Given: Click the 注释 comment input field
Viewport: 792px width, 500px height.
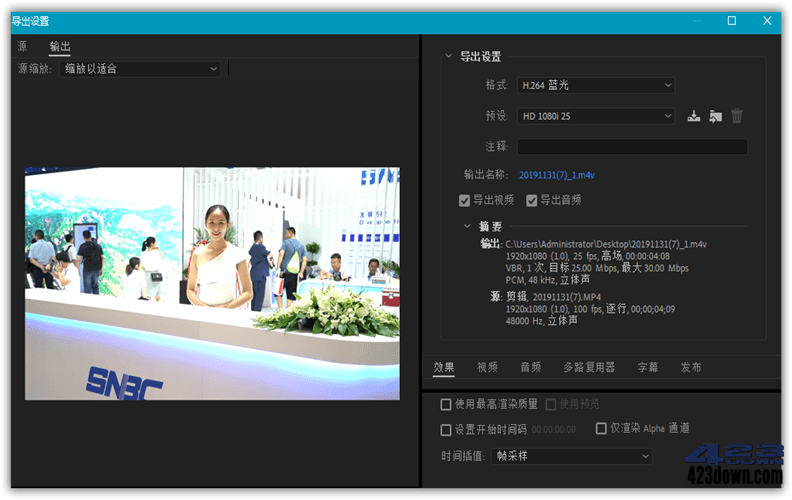Looking at the screenshot, I should click(631, 146).
